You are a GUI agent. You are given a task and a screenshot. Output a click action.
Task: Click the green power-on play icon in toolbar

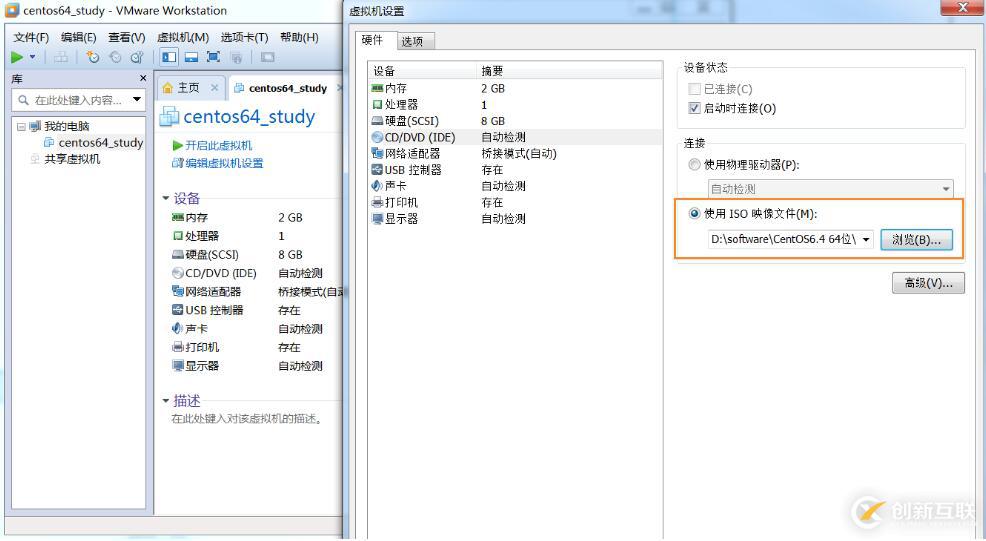click(x=17, y=57)
